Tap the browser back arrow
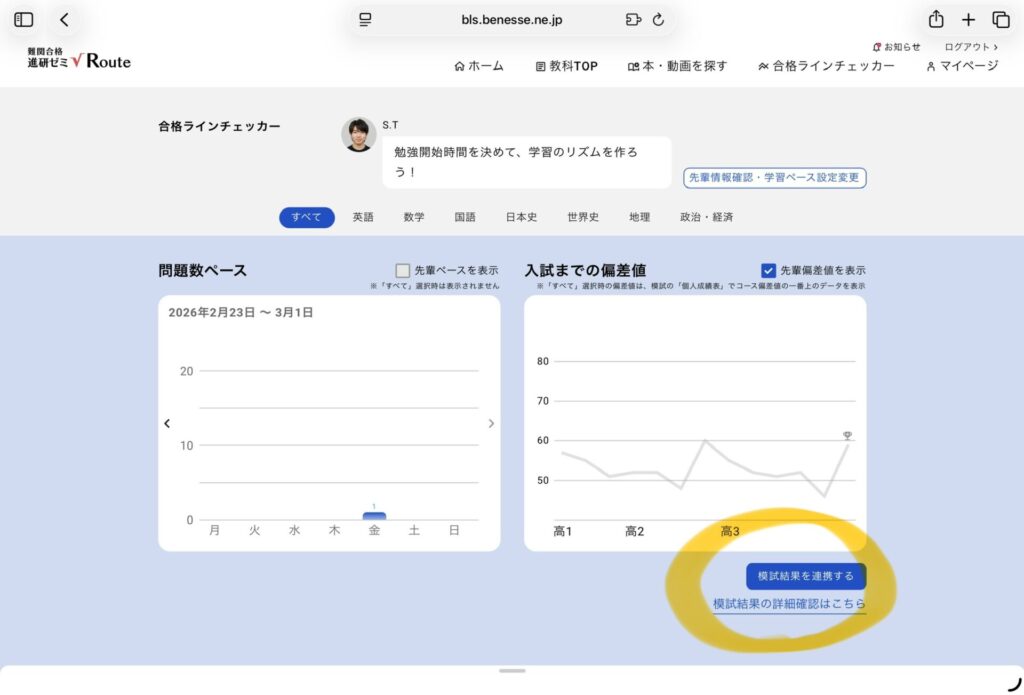 [64, 20]
